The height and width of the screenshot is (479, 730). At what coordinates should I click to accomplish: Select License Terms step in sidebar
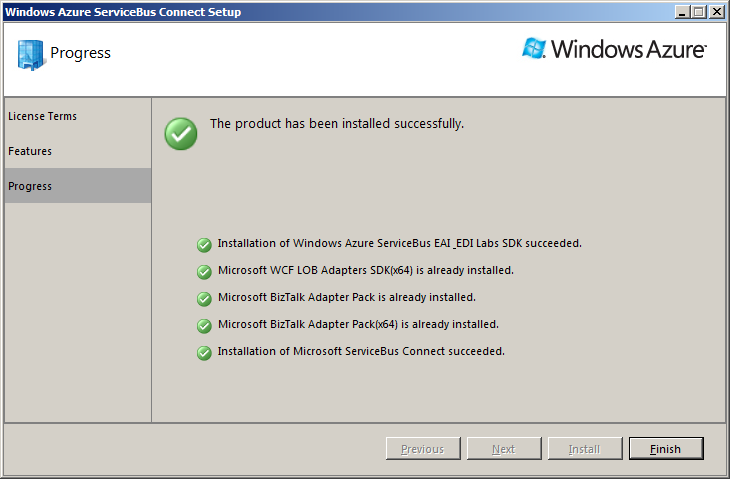click(x=78, y=116)
